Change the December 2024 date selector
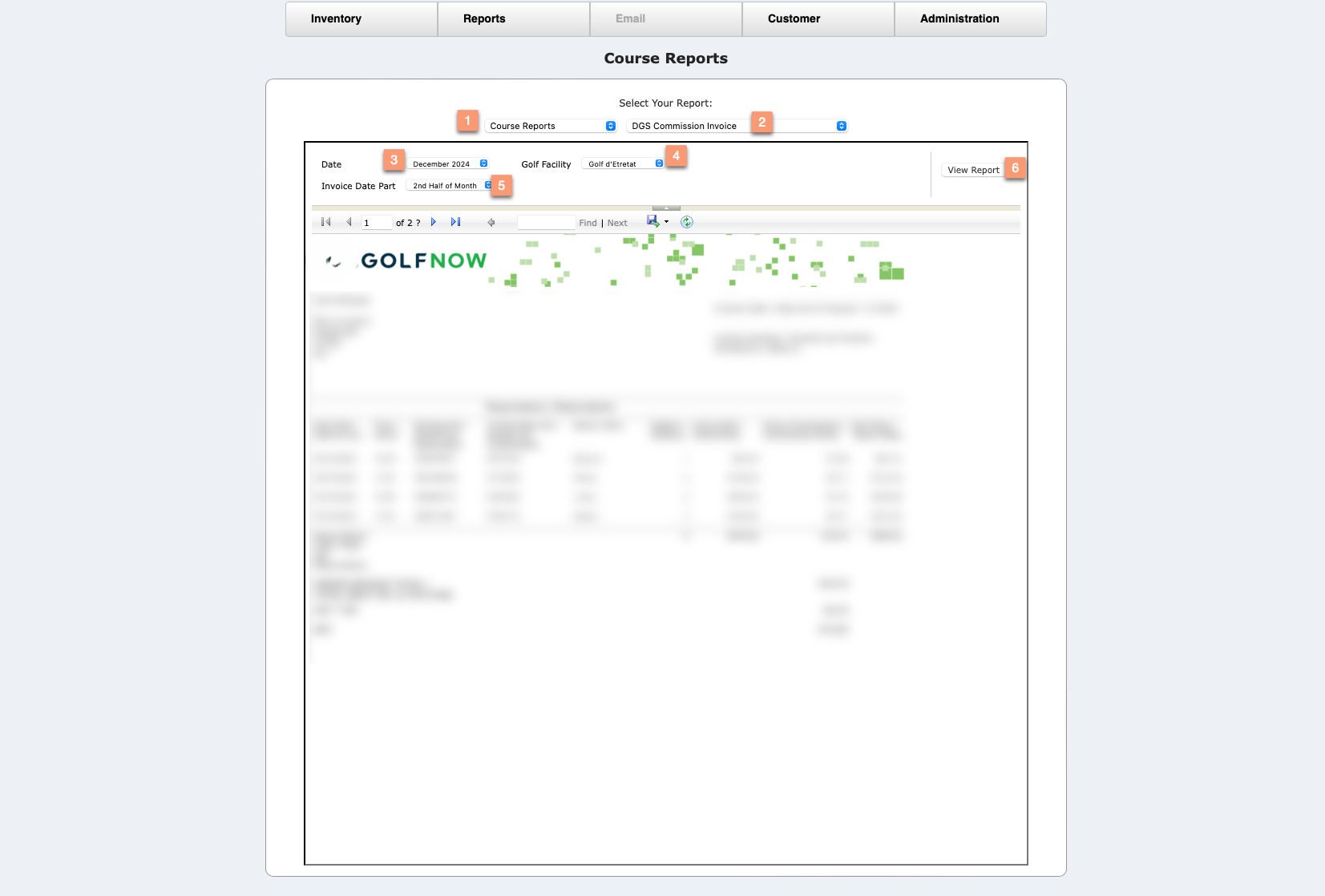 tap(448, 163)
